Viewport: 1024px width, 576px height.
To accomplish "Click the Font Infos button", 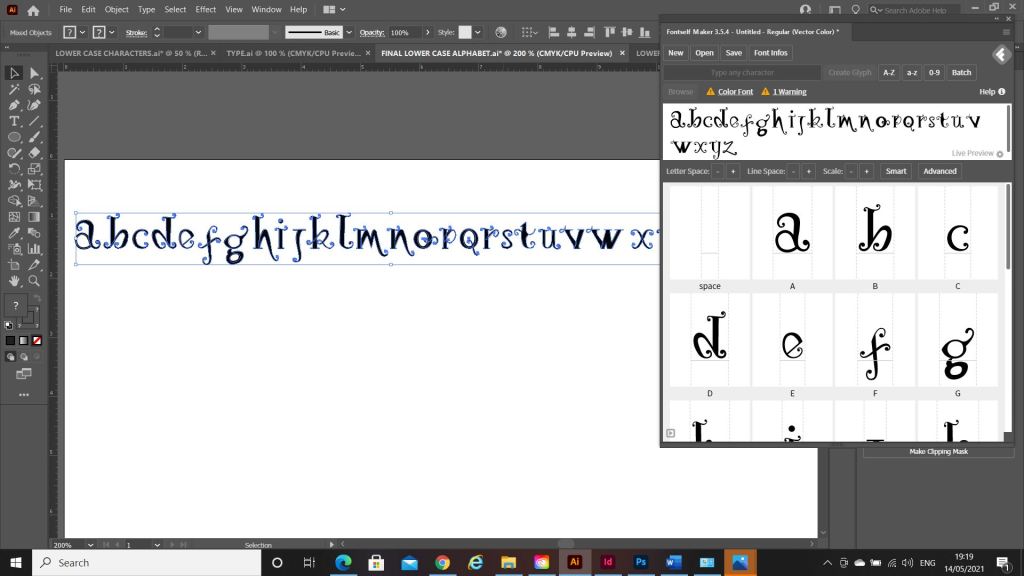I will pyautogui.click(x=770, y=53).
